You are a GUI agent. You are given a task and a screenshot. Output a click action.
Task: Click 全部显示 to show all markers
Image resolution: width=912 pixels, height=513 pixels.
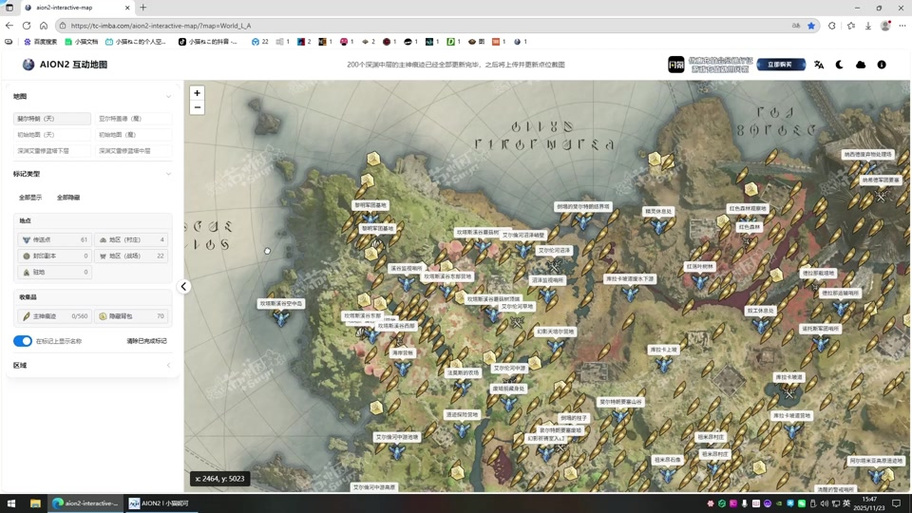30,198
